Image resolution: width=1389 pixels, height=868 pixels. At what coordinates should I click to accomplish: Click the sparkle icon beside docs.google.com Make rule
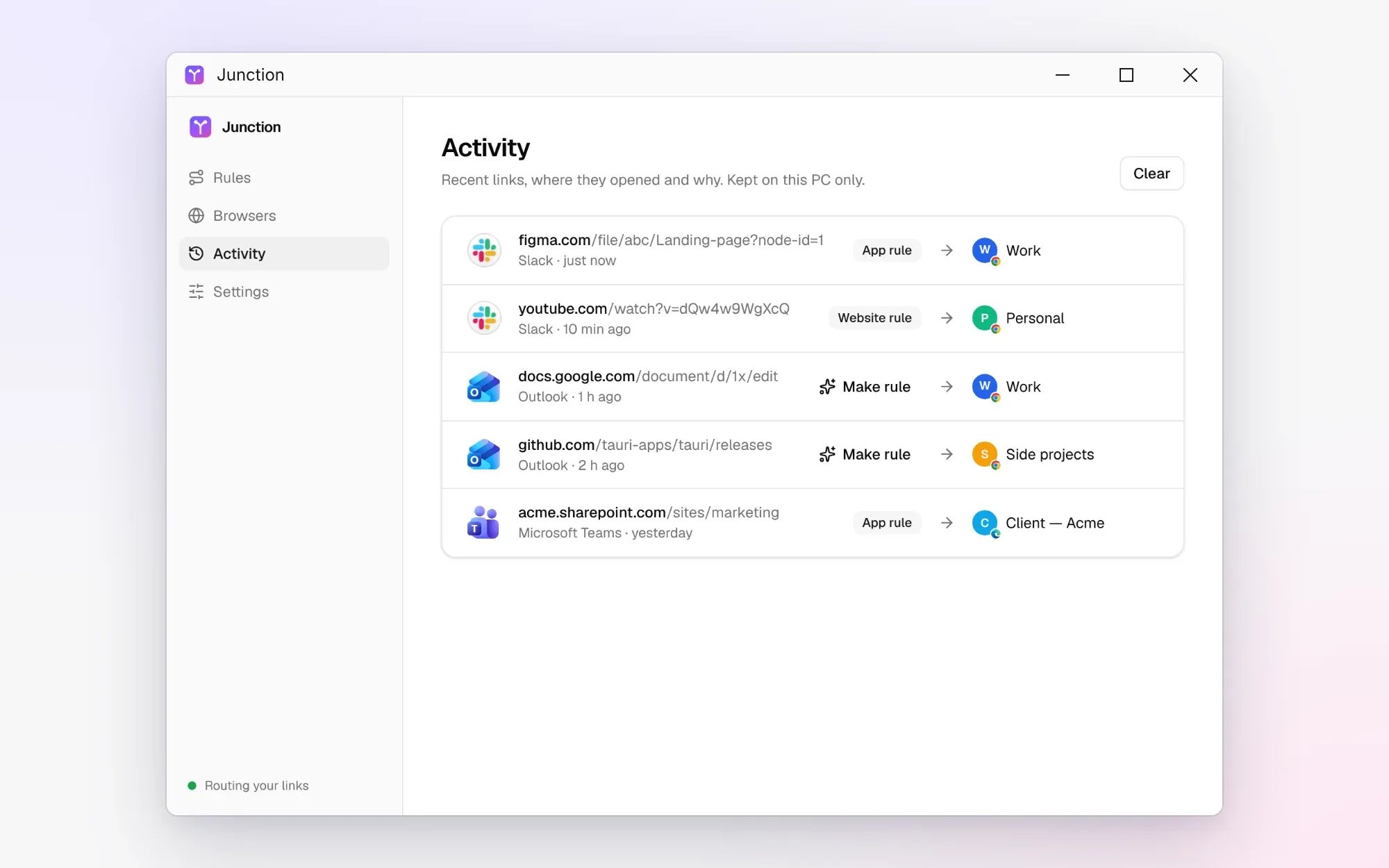pos(827,387)
